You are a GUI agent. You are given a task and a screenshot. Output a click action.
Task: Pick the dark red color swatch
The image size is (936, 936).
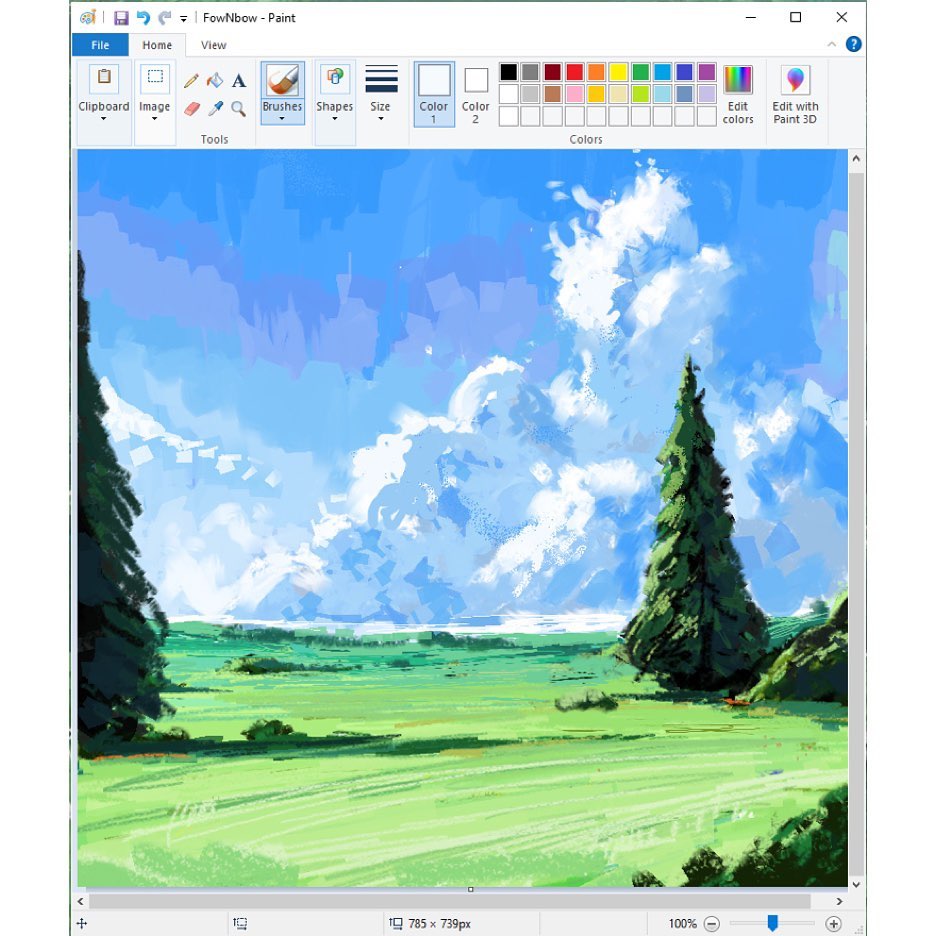click(x=553, y=72)
